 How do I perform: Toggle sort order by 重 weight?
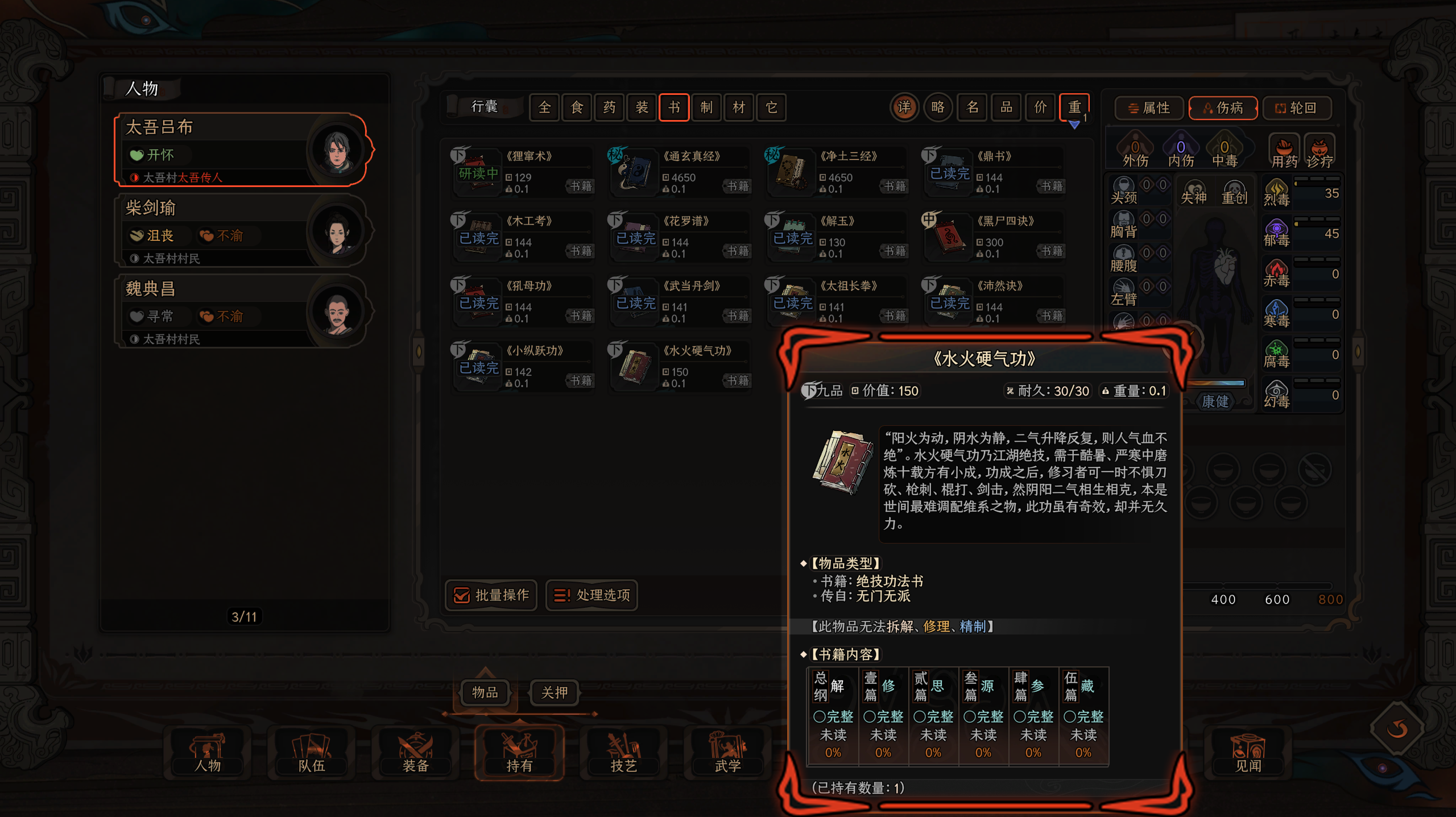(x=1074, y=107)
